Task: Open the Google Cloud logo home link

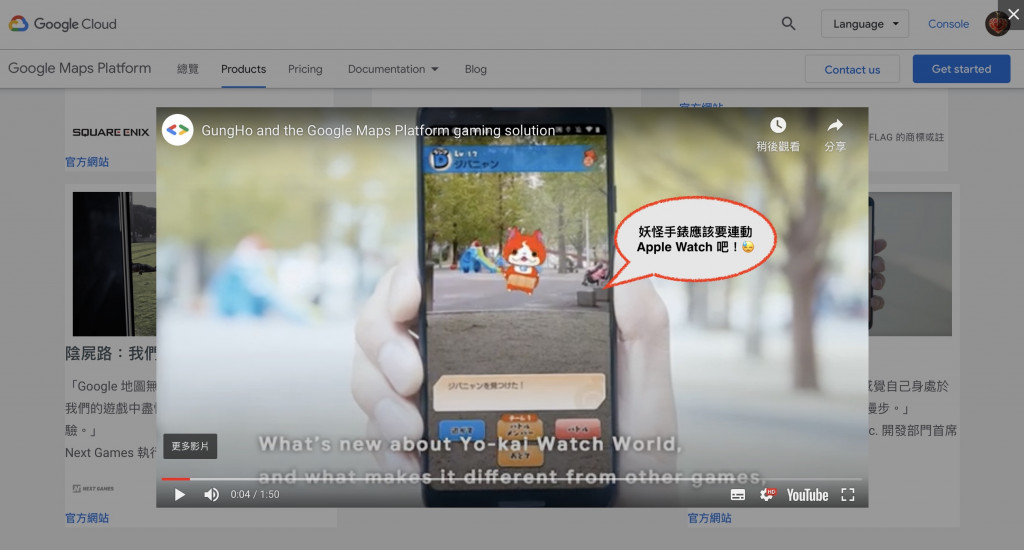Action: tap(63, 24)
